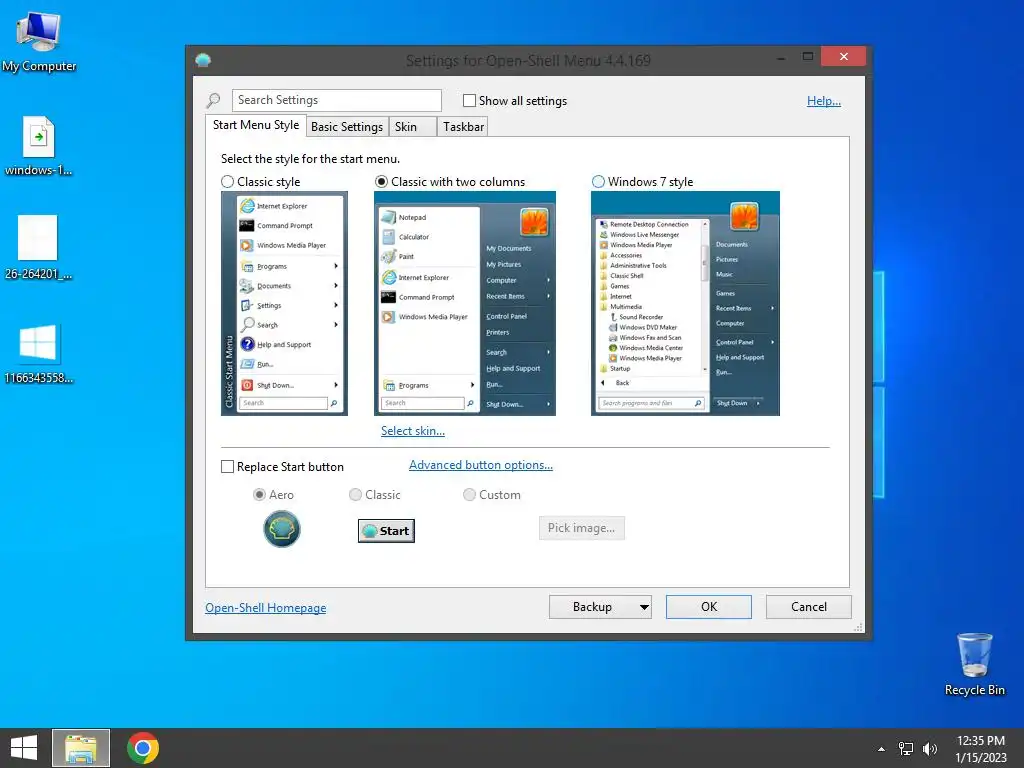This screenshot has height=768, width=1024.
Task: Maximize the Open-Shell settings window
Action: pos(808,57)
